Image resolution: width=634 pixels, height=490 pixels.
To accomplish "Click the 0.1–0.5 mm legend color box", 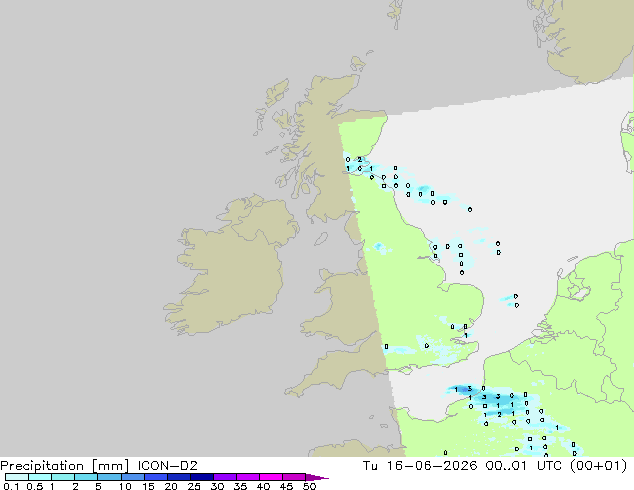I will click(x=17, y=477).
